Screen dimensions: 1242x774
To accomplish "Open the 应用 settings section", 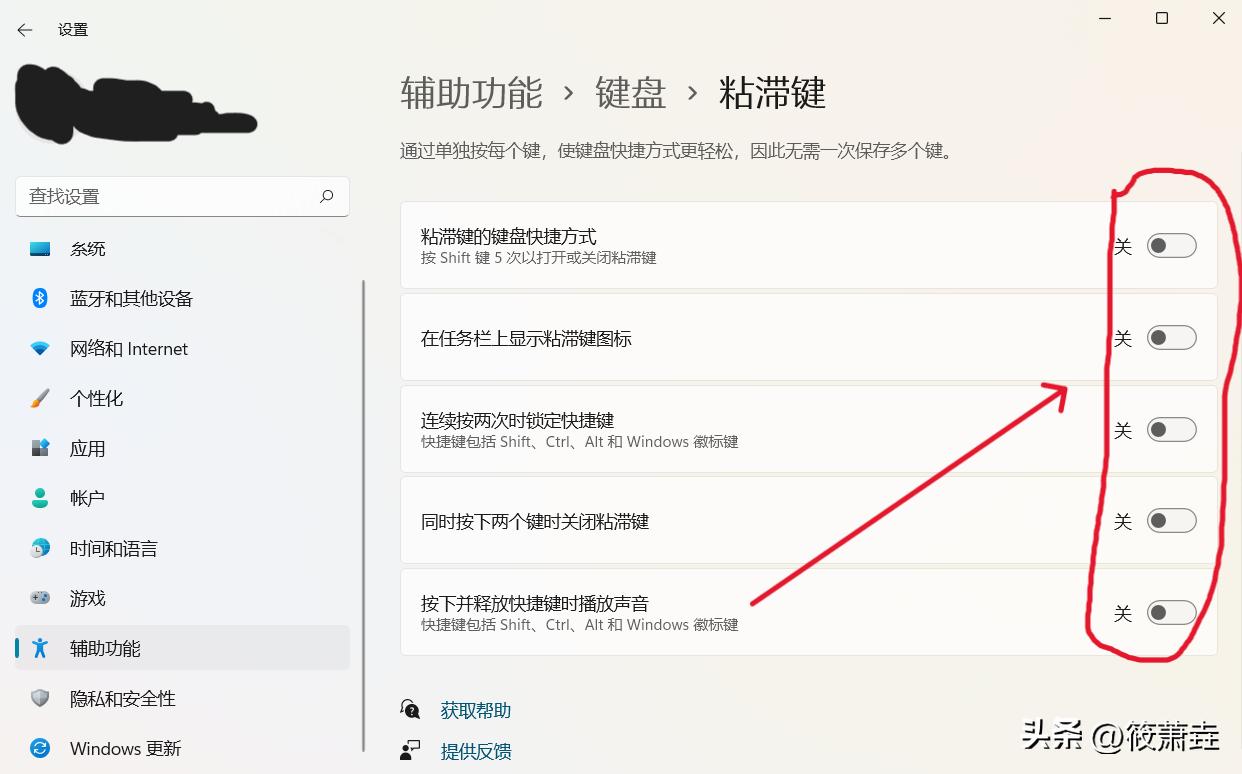I will coord(88,448).
